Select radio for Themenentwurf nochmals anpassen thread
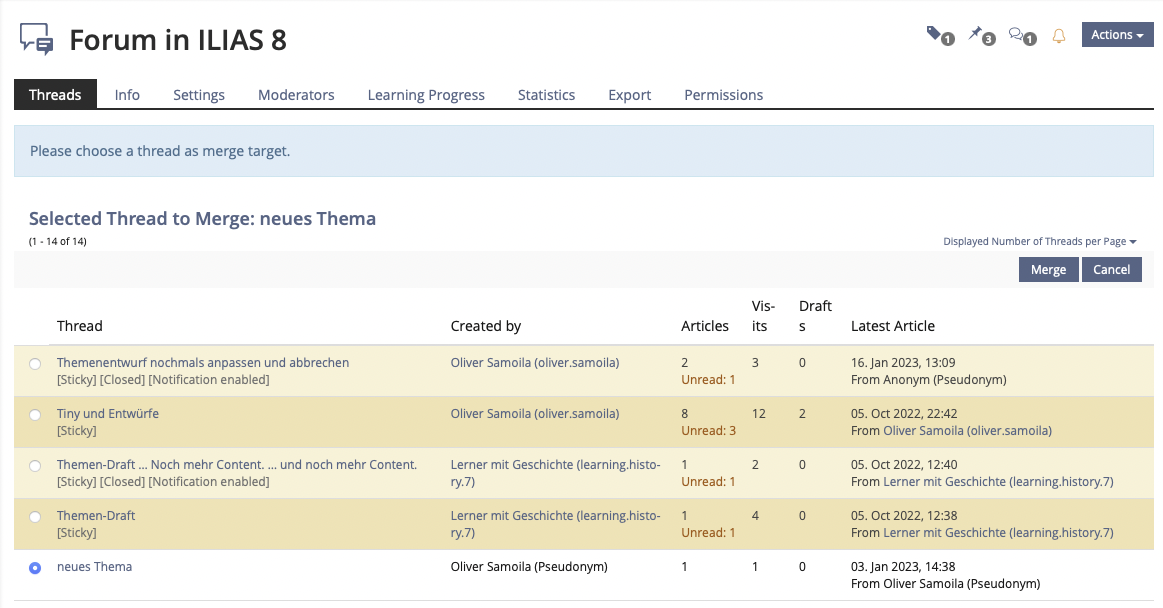 (35, 364)
